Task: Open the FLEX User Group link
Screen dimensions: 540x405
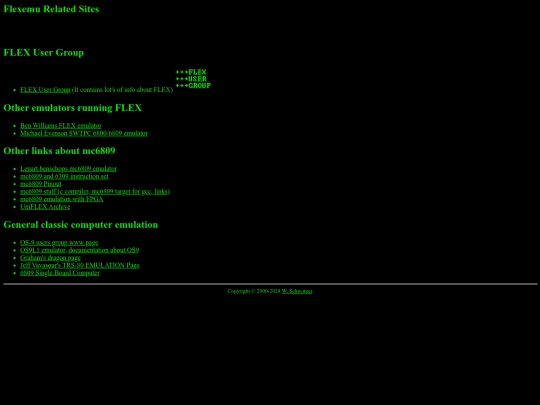Action: (45, 90)
